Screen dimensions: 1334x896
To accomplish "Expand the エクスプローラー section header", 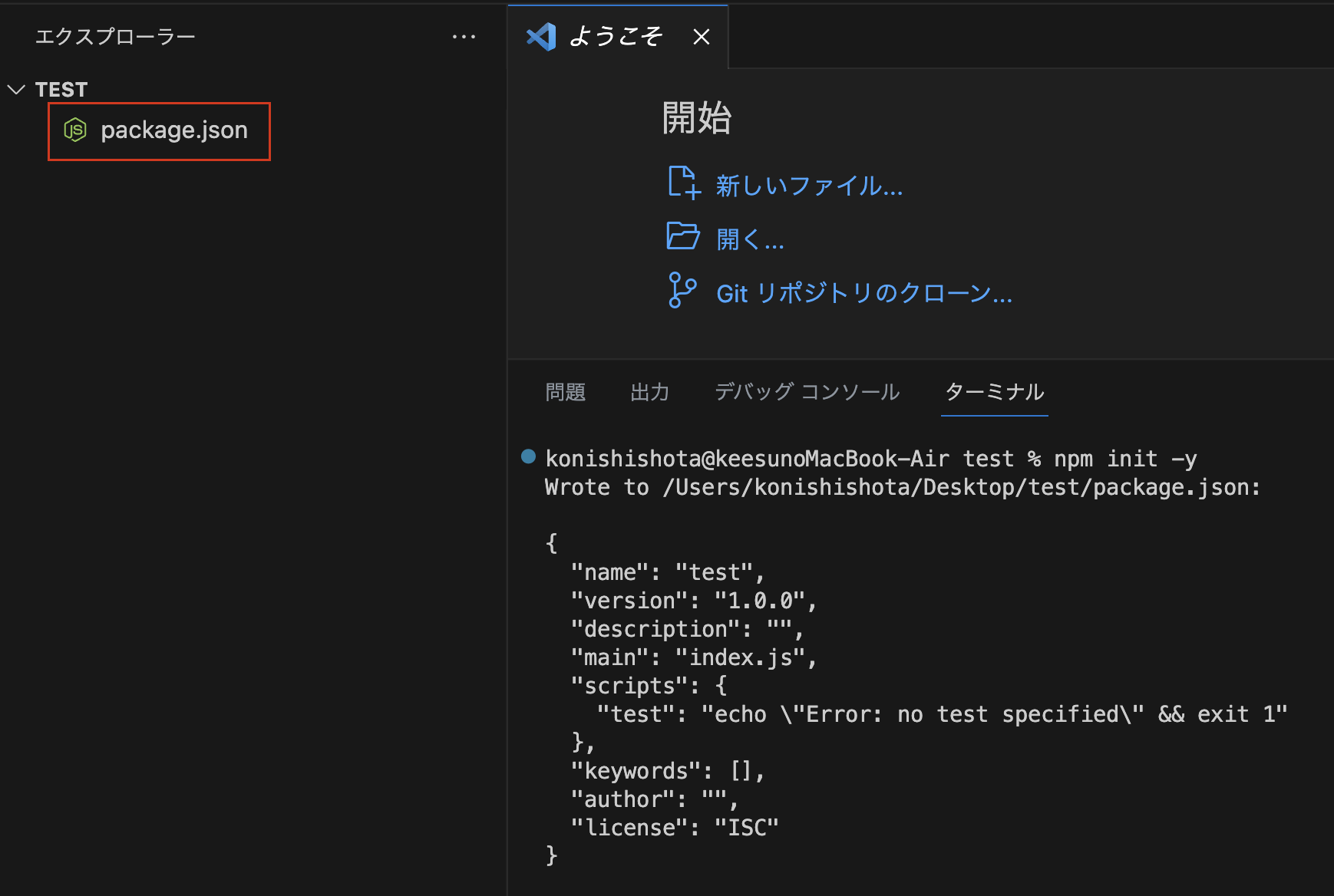I will coord(116,36).
